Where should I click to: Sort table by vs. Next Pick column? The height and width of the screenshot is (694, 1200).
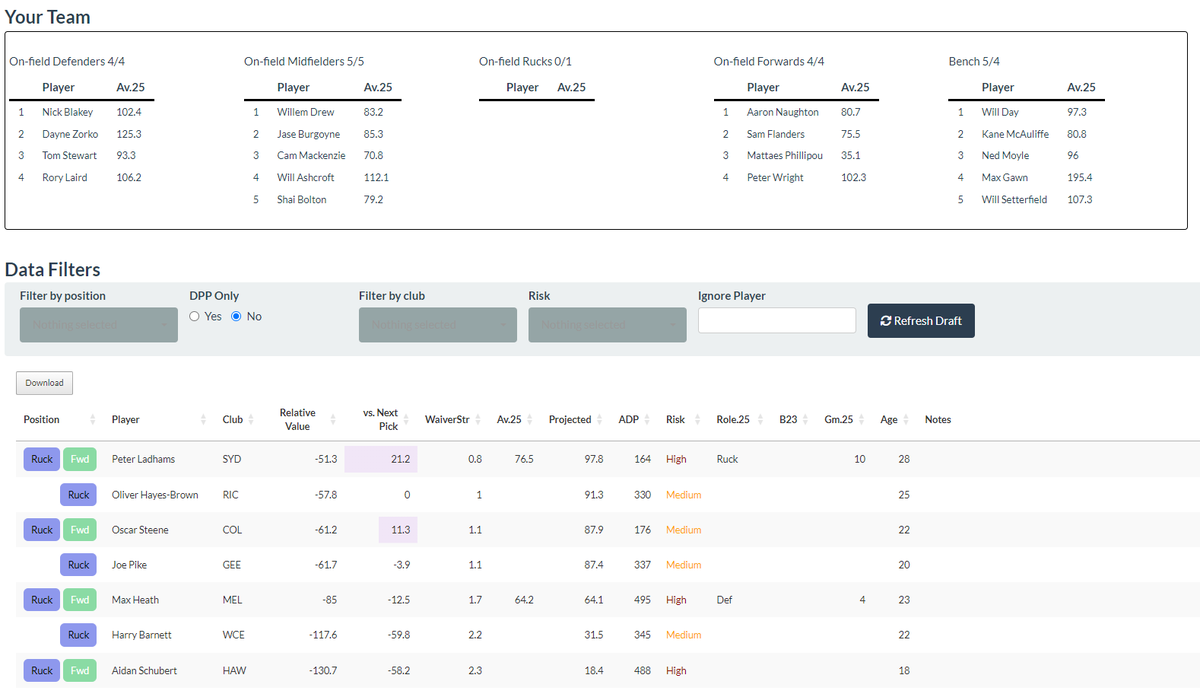tap(381, 419)
